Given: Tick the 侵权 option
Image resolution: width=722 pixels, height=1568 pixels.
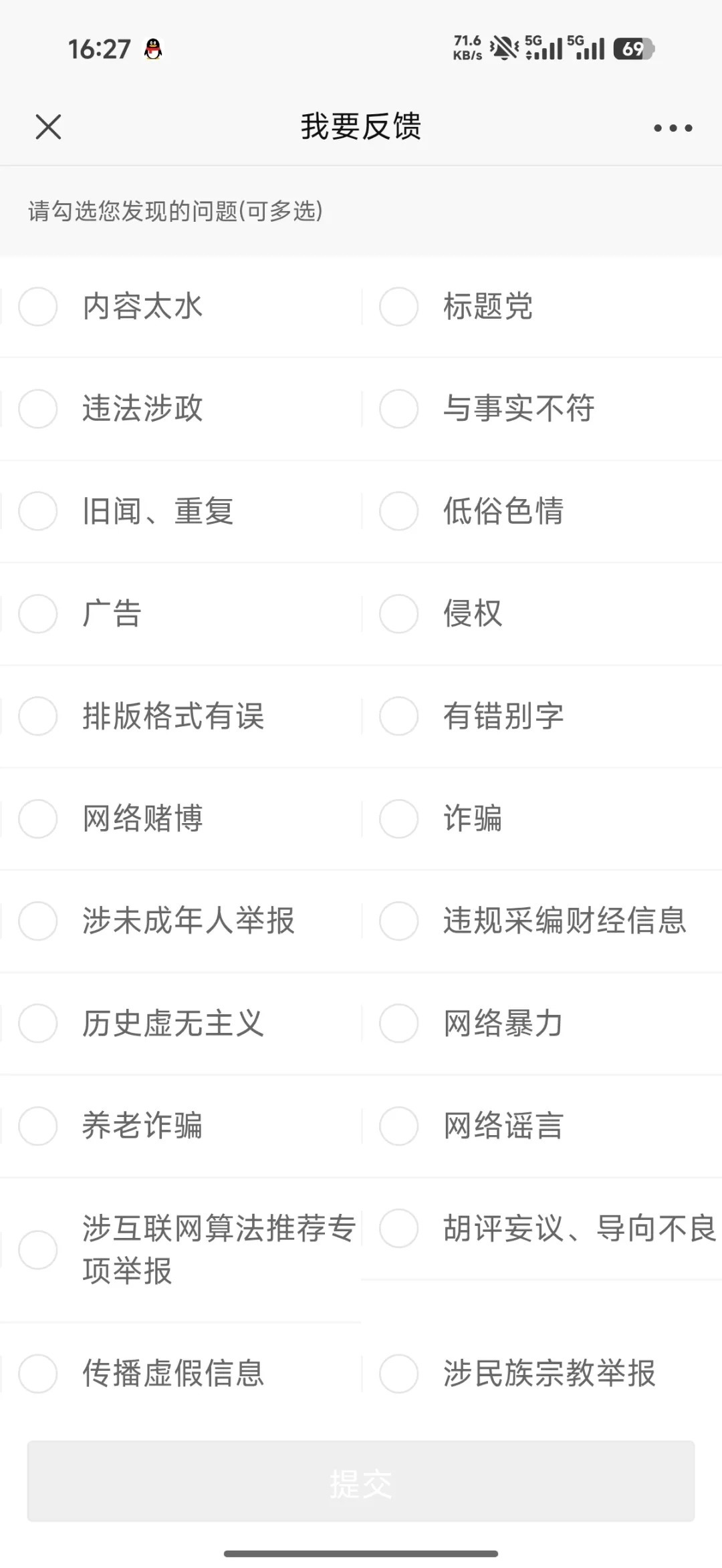Looking at the screenshot, I should (x=399, y=613).
